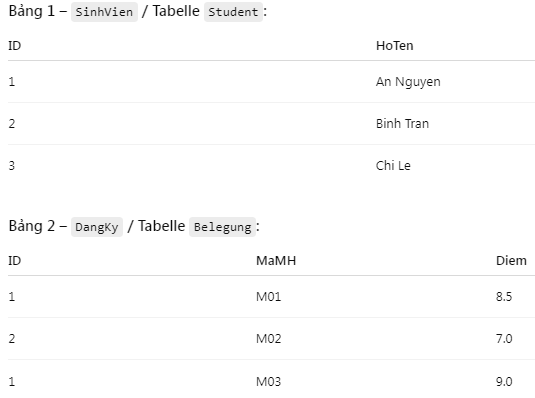Click the HoTen column header
This screenshot has width=535, height=398.
pos(394,46)
